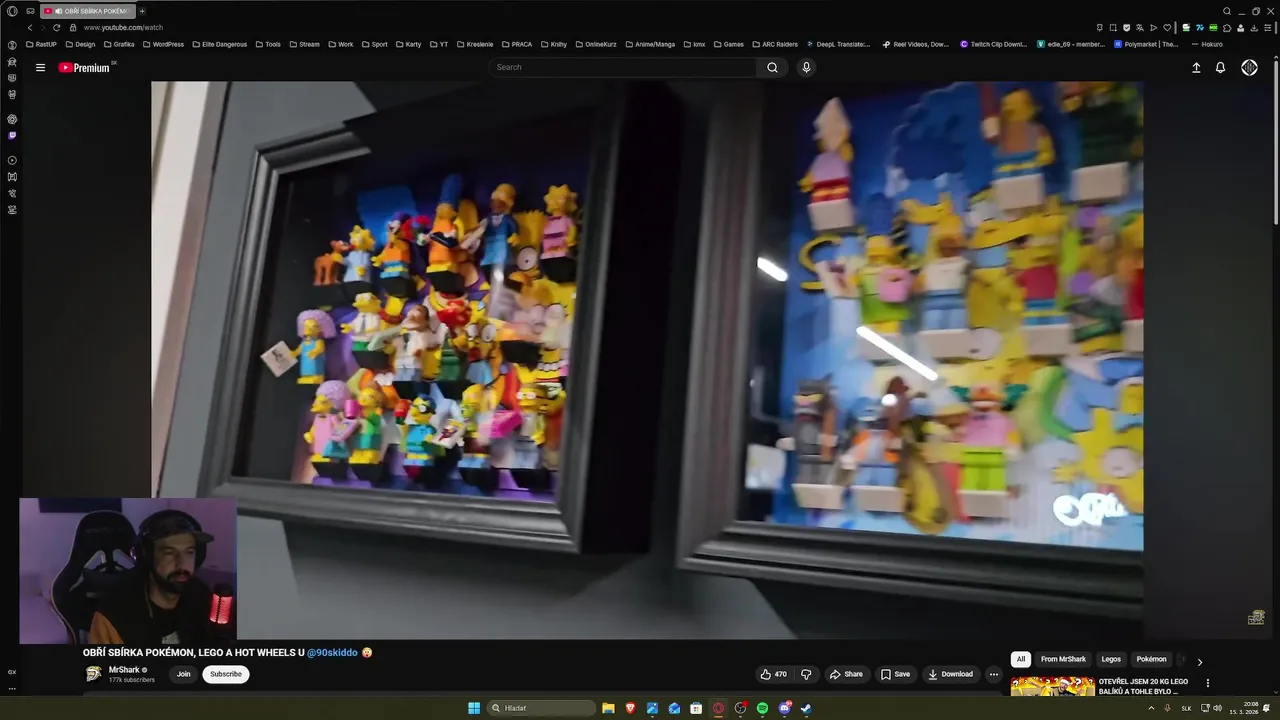The image size is (1280, 720).
Task: Click the address bar URL www.youtube.com/watch
Action: click(x=123, y=28)
